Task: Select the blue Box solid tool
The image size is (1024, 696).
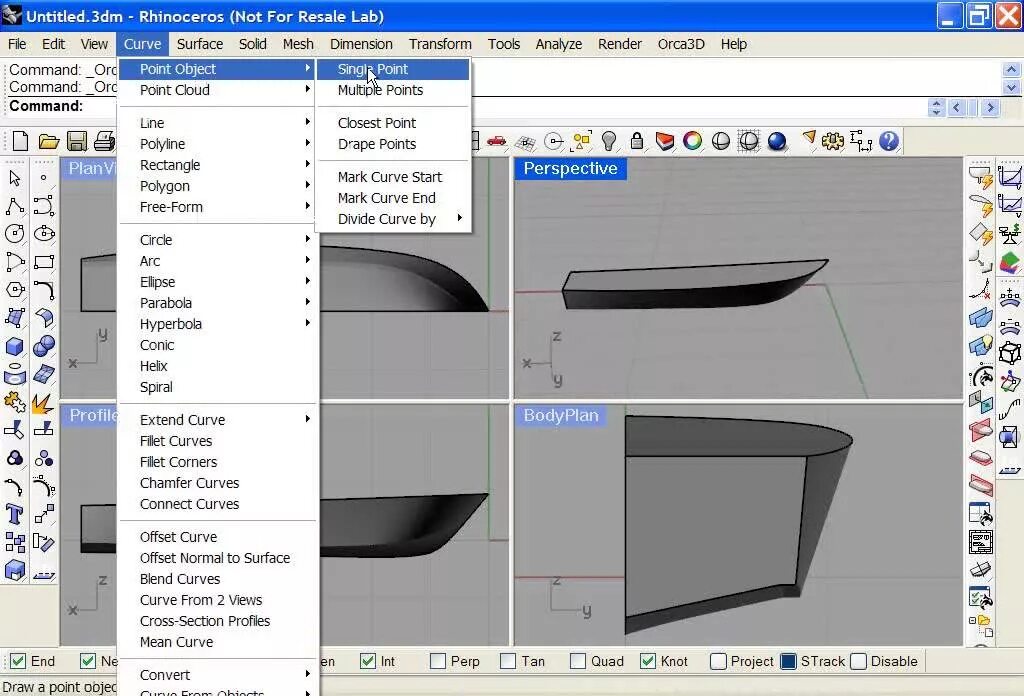Action: click(x=15, y=346)
